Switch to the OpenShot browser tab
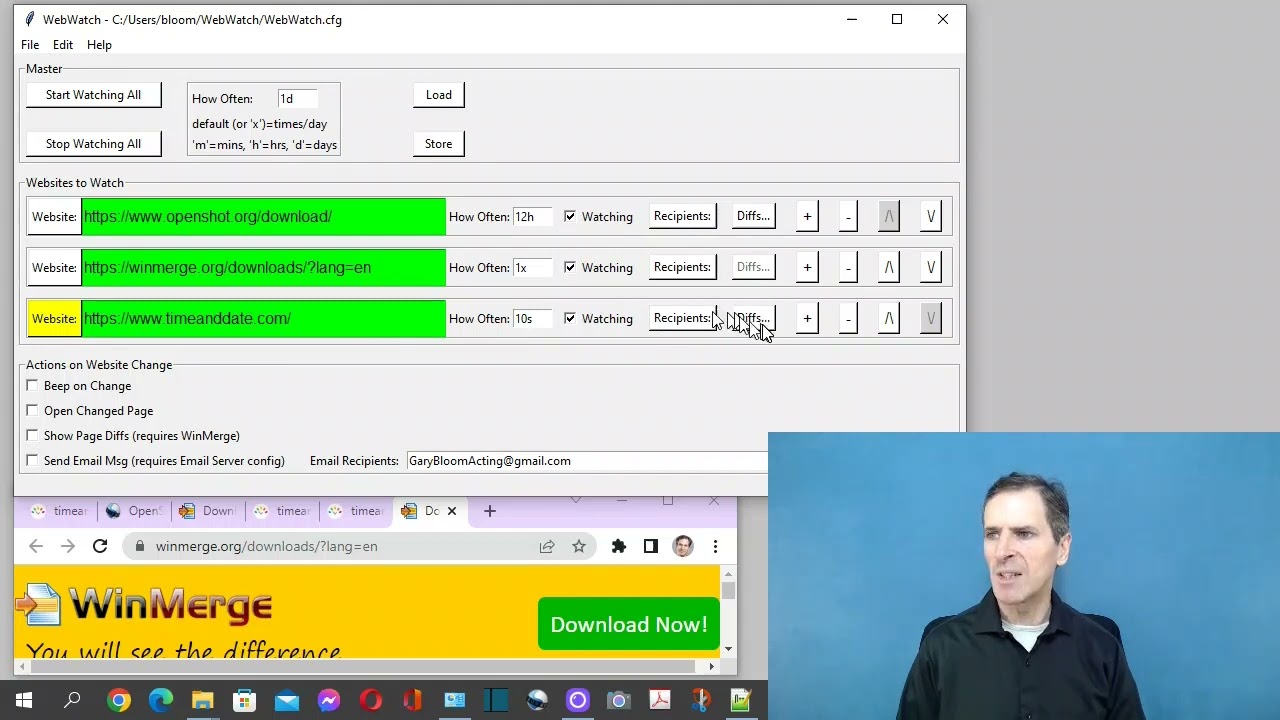1280x720 pixels. pos(136,511)
